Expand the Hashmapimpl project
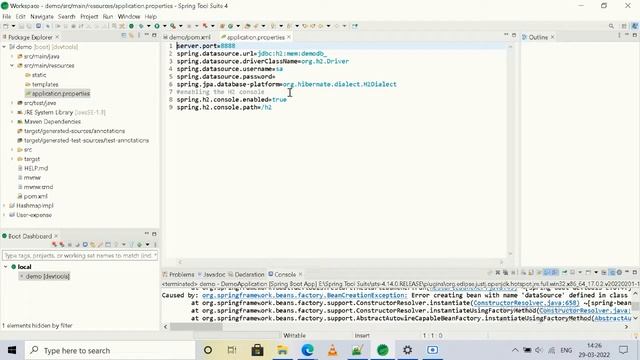 4,206
